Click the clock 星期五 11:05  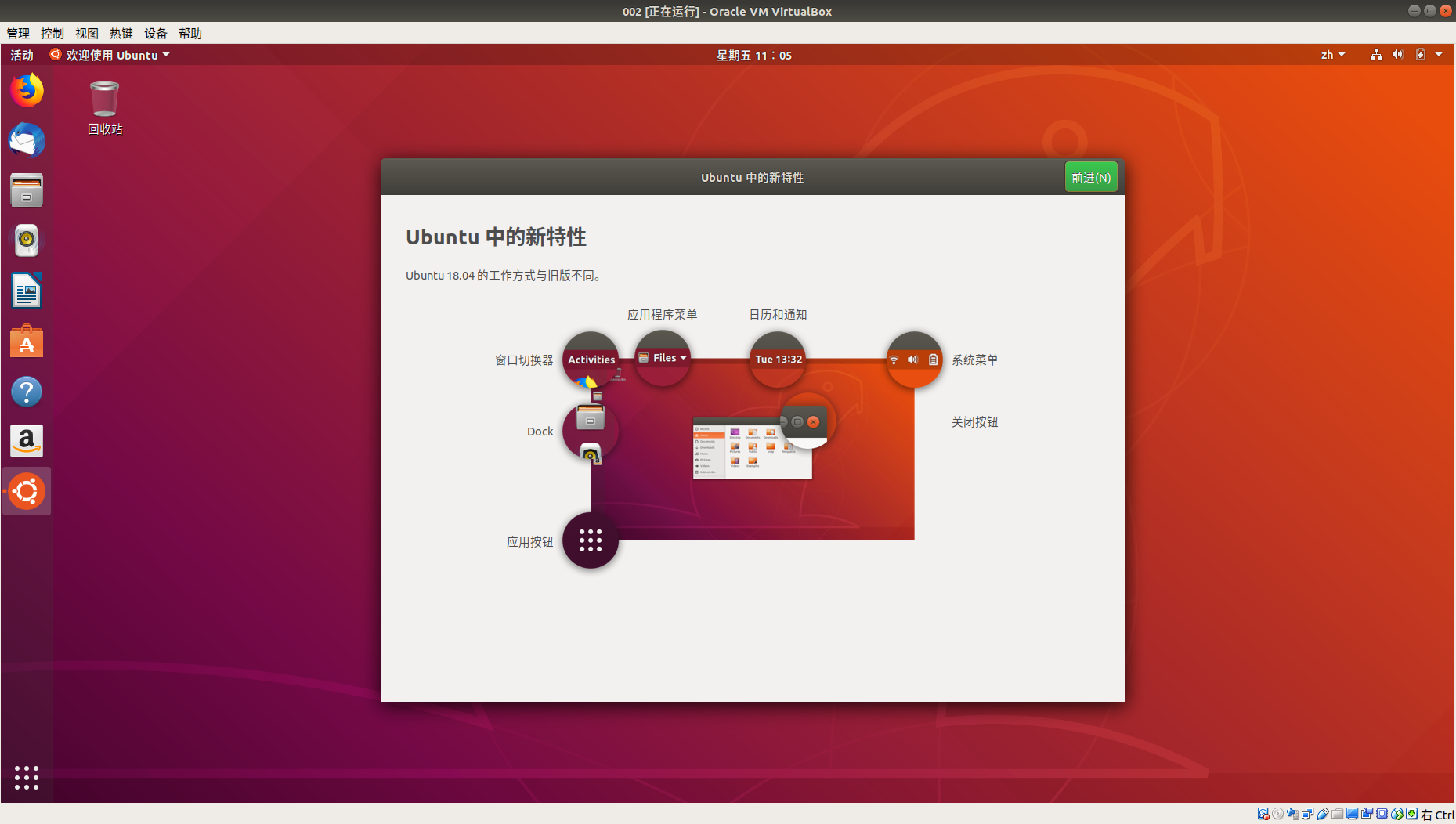[753, 55]
